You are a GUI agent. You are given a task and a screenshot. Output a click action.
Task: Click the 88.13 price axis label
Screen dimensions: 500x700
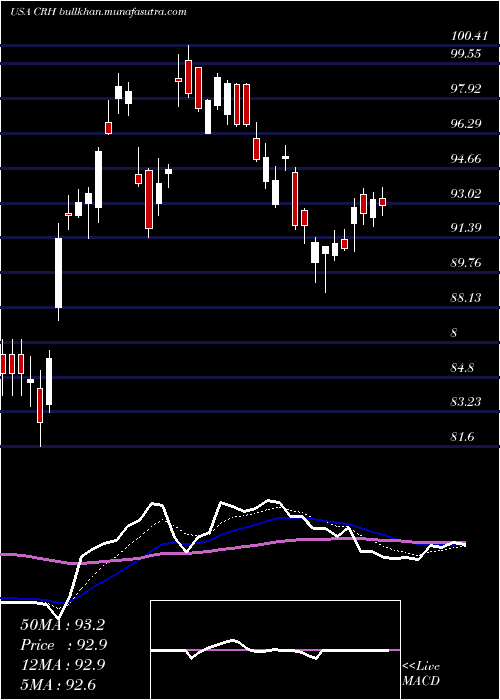[467, 297]
